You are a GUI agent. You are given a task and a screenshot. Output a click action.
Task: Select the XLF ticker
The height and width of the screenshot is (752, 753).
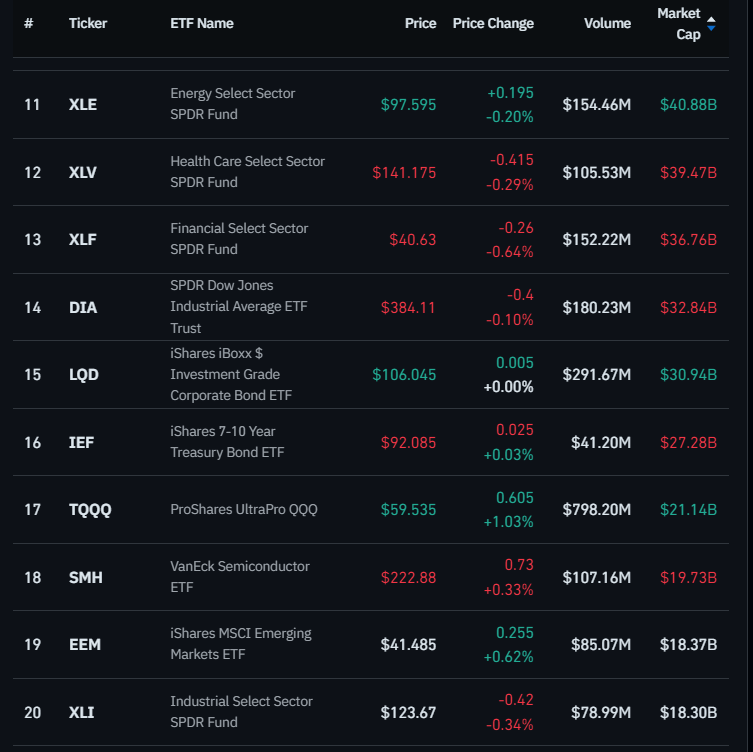(83, 239)
